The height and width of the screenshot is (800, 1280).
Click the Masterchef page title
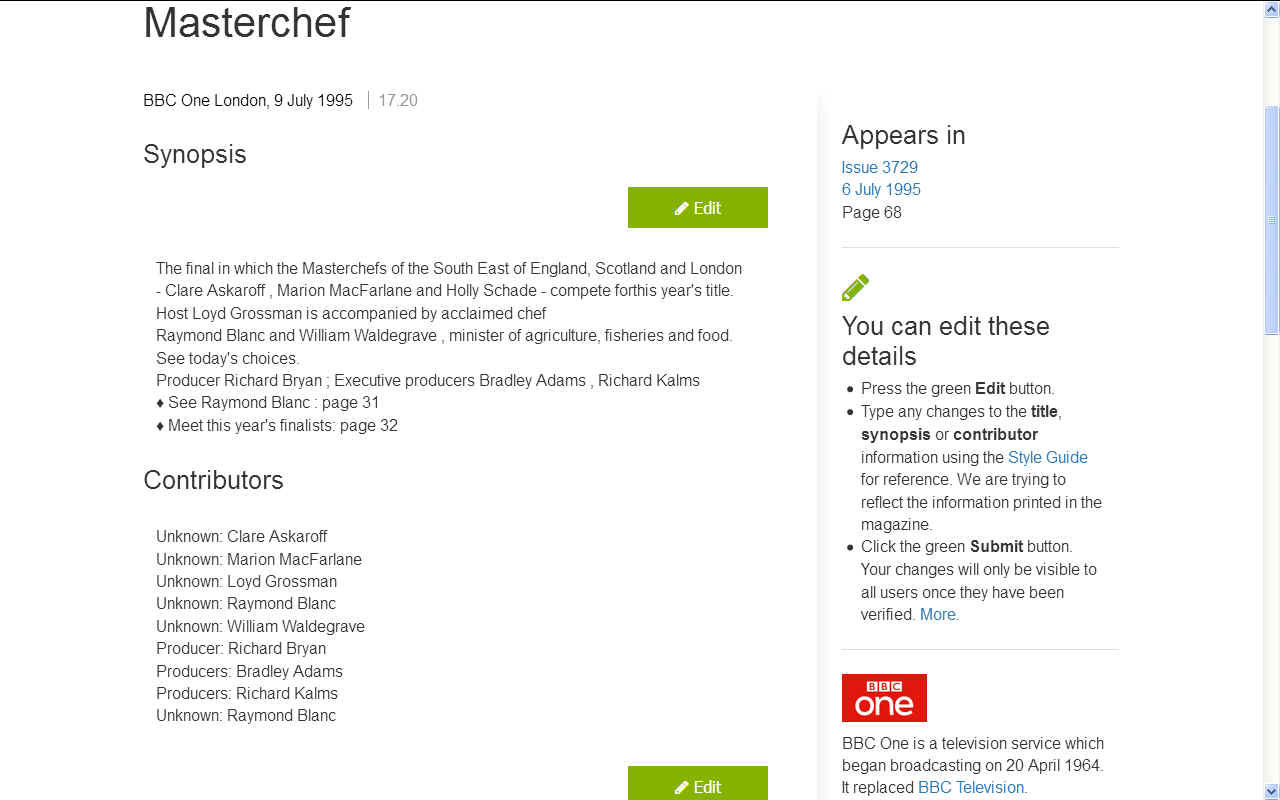247,22
